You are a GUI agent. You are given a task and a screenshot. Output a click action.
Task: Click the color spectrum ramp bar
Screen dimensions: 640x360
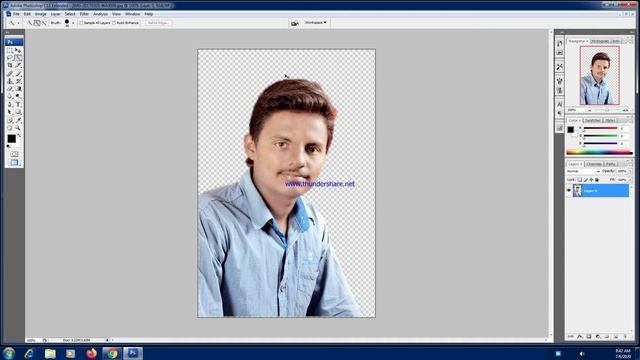[599, 153]
